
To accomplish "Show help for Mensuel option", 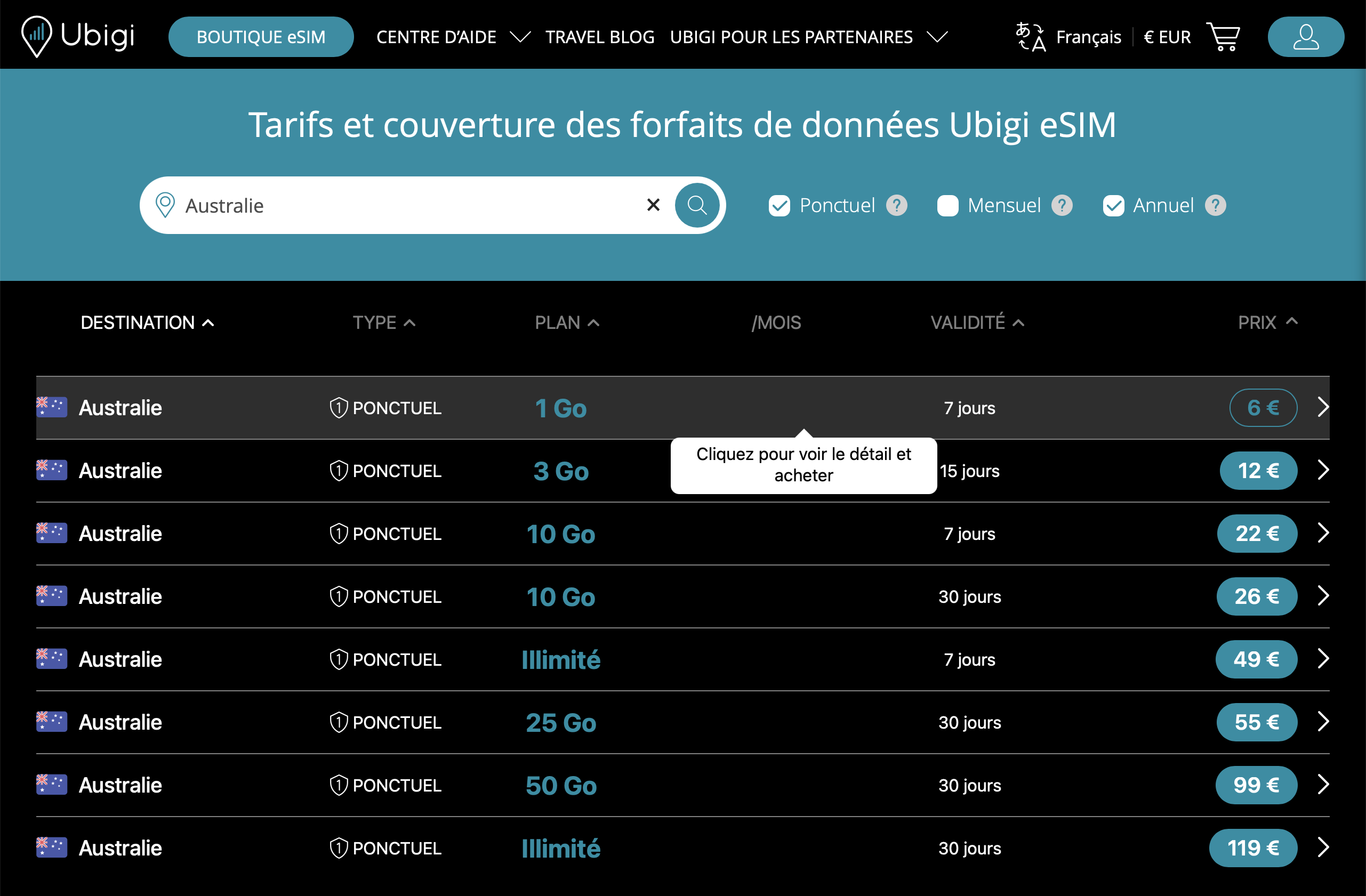I will pos(1062,205).
